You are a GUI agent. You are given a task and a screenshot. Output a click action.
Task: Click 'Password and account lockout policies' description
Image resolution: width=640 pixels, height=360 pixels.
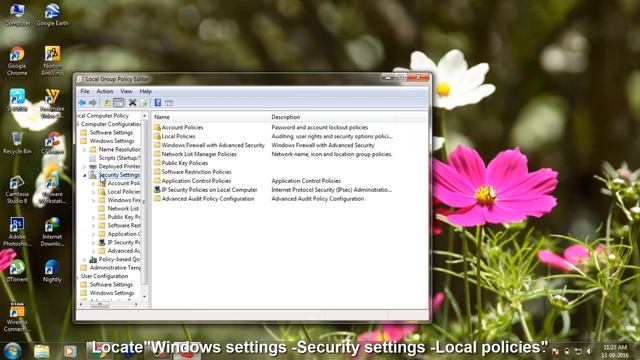coord(320,127)
